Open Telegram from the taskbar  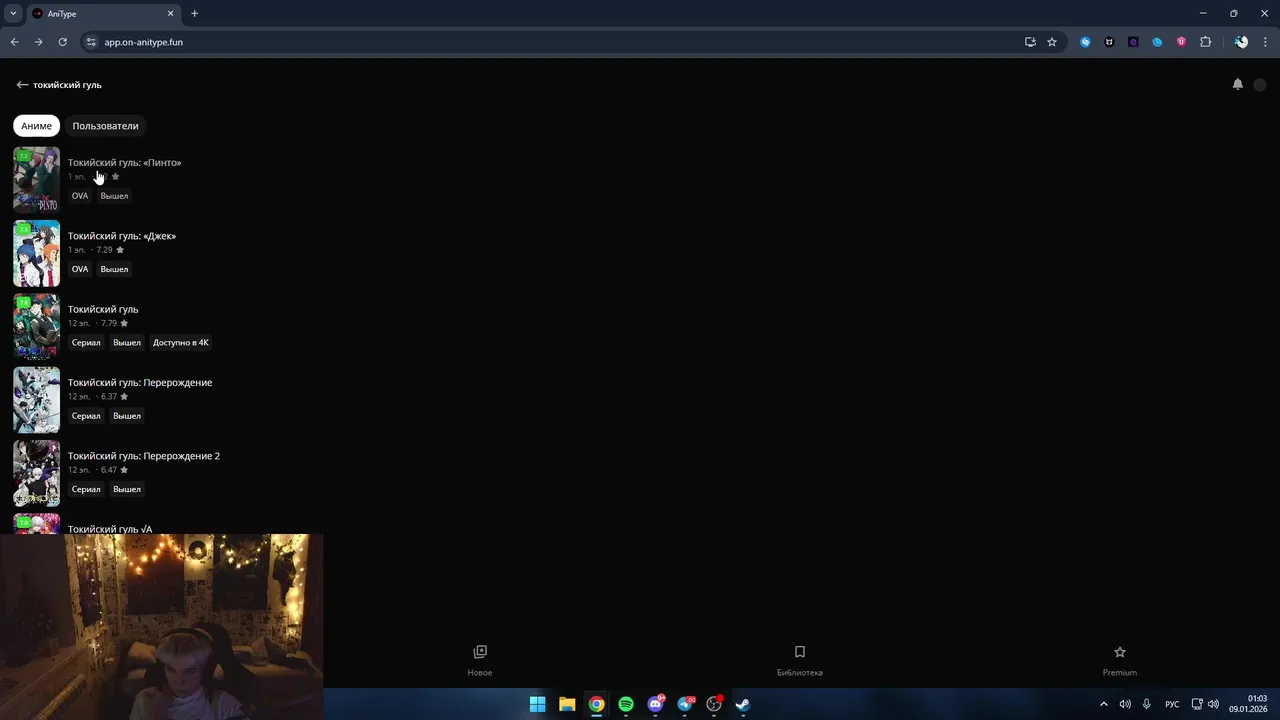[685, 704]
